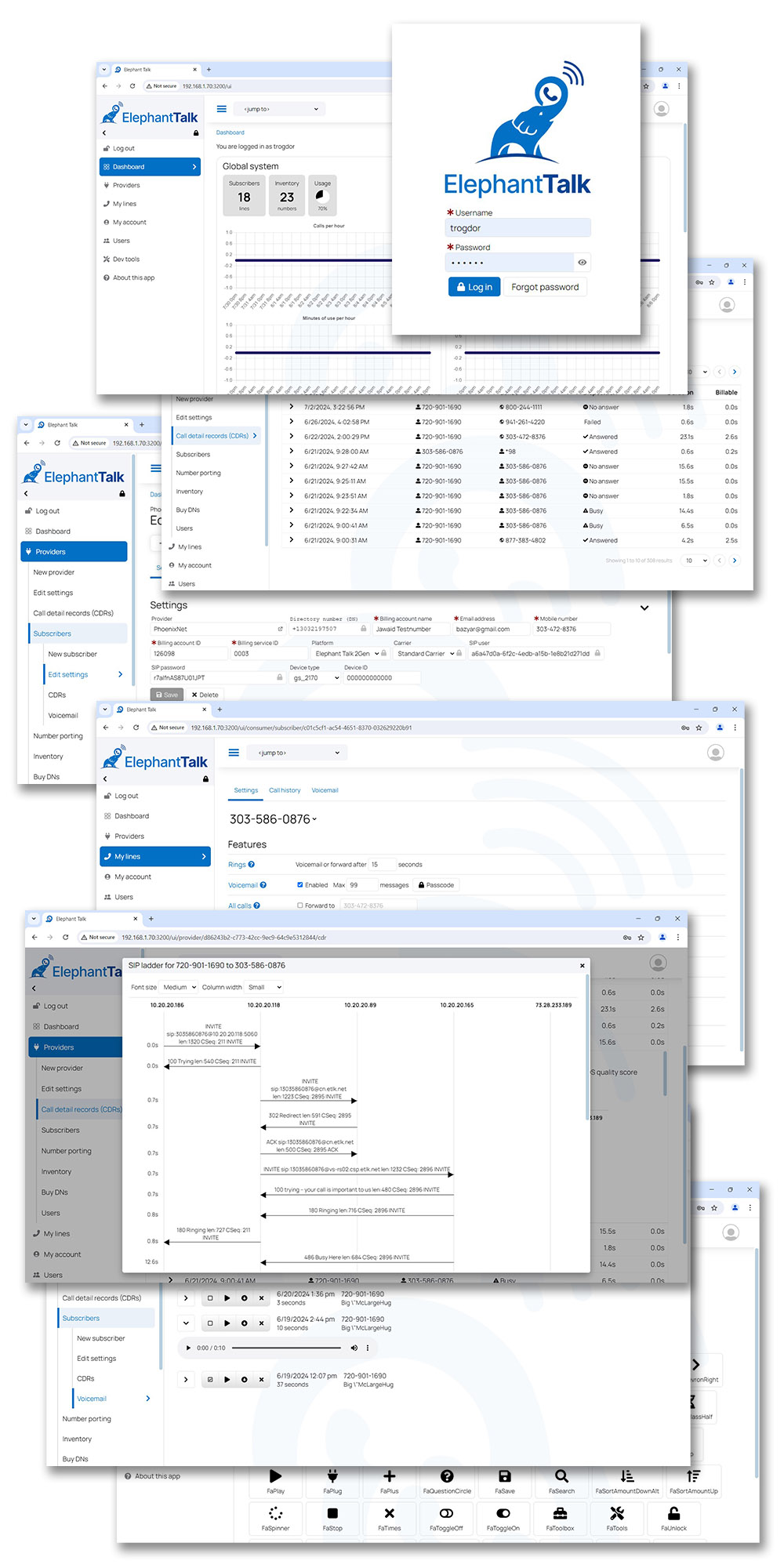Click the blue Log in button

[x=474, y=287]
